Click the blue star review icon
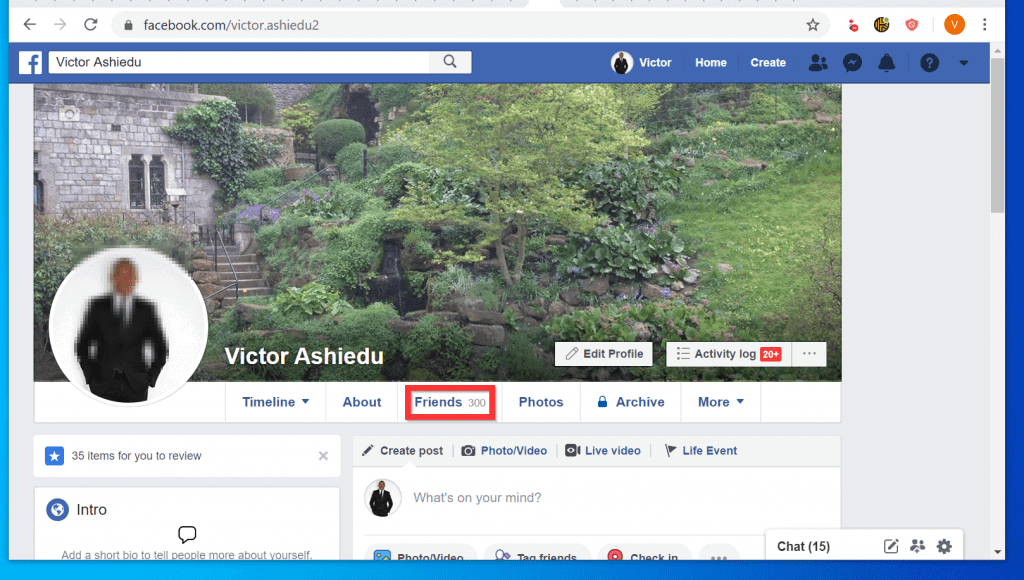The height and width of the screenshot is (580, 1024). 54,456
